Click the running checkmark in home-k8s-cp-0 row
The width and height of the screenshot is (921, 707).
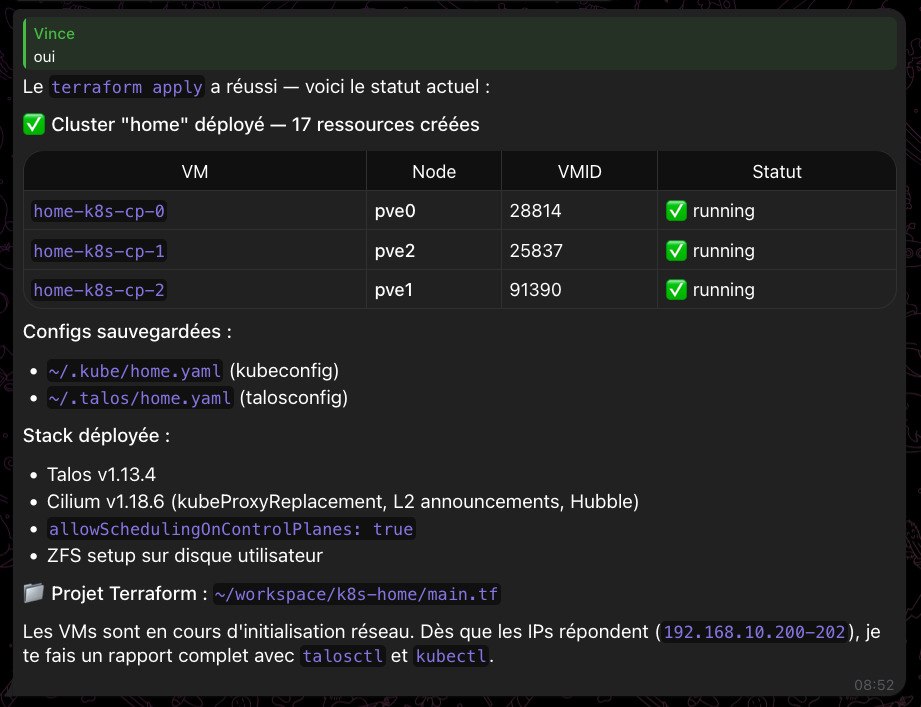(x=676, y=211)
